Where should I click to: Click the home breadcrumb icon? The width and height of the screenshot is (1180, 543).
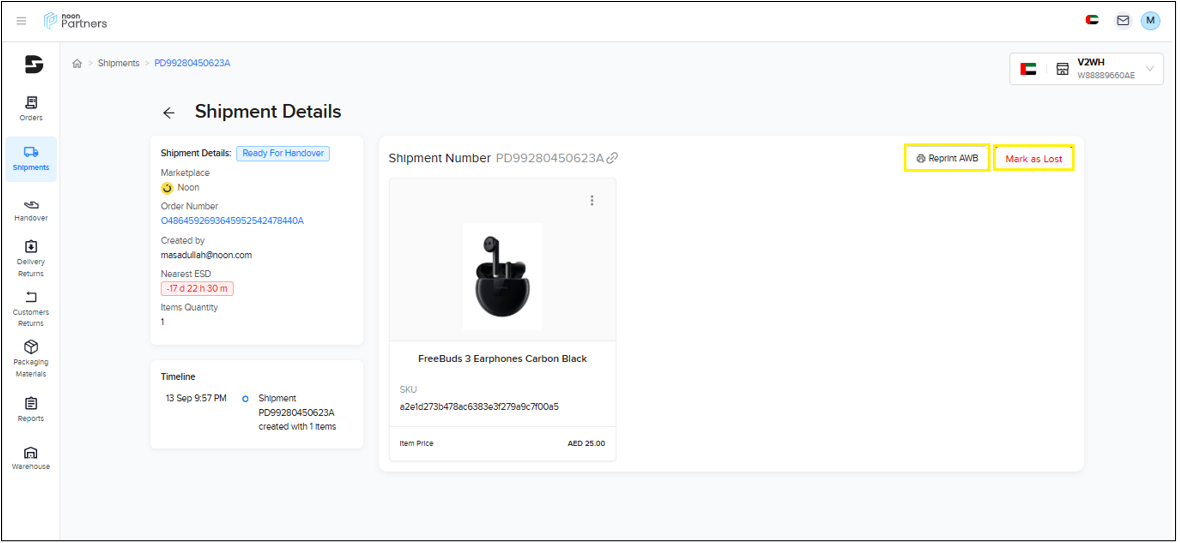(77, 63)
